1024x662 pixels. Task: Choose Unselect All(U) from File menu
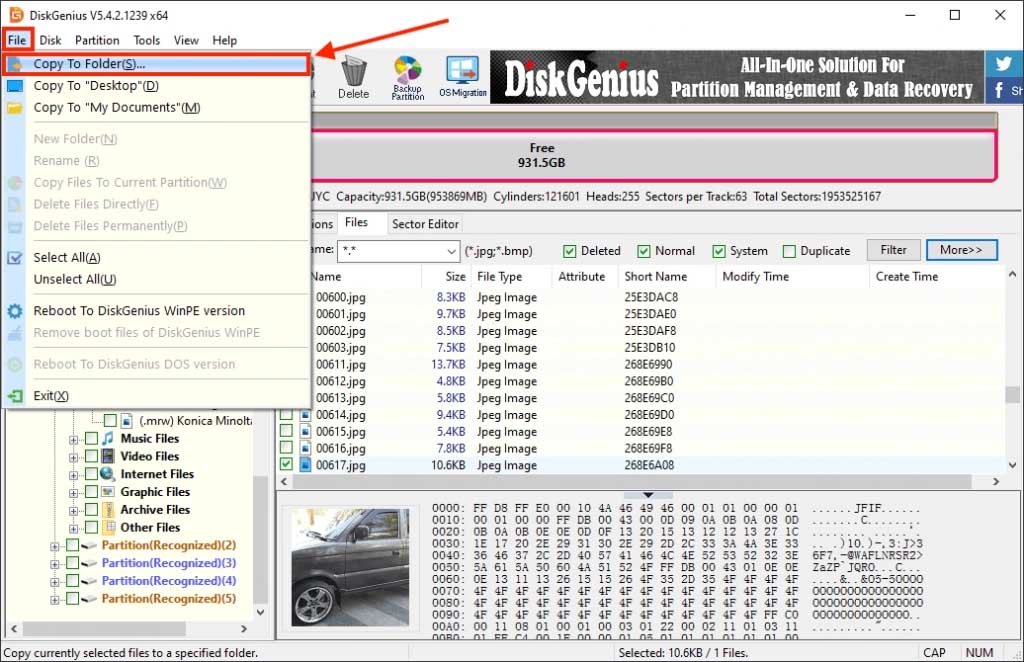click(x=74, y=279)
